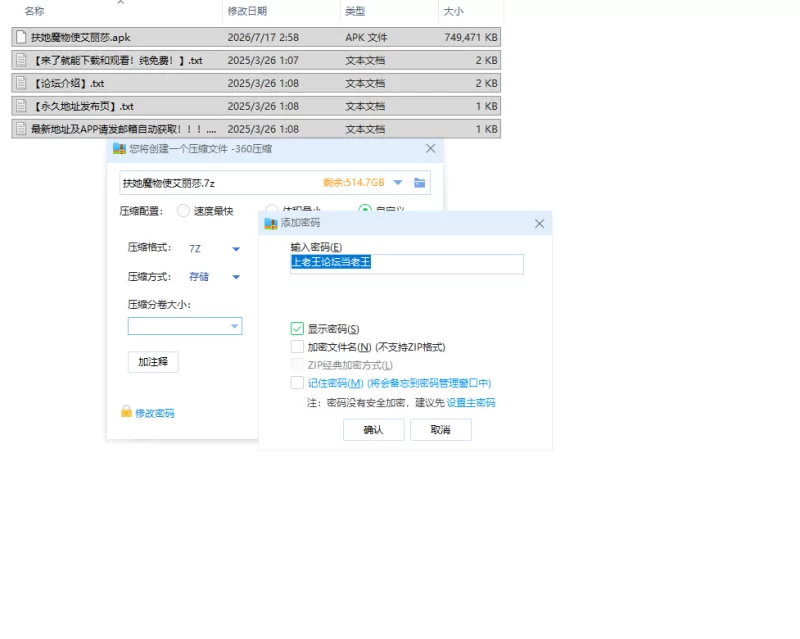
Task: Click the text icon of 【永久地址发布页】.txt
Action: (x=21, y=106)
